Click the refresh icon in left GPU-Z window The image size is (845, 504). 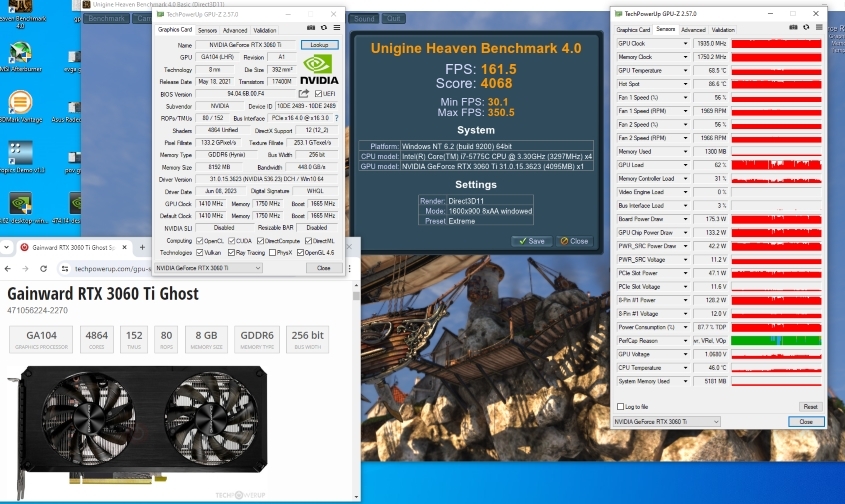[x=324, y=27]
